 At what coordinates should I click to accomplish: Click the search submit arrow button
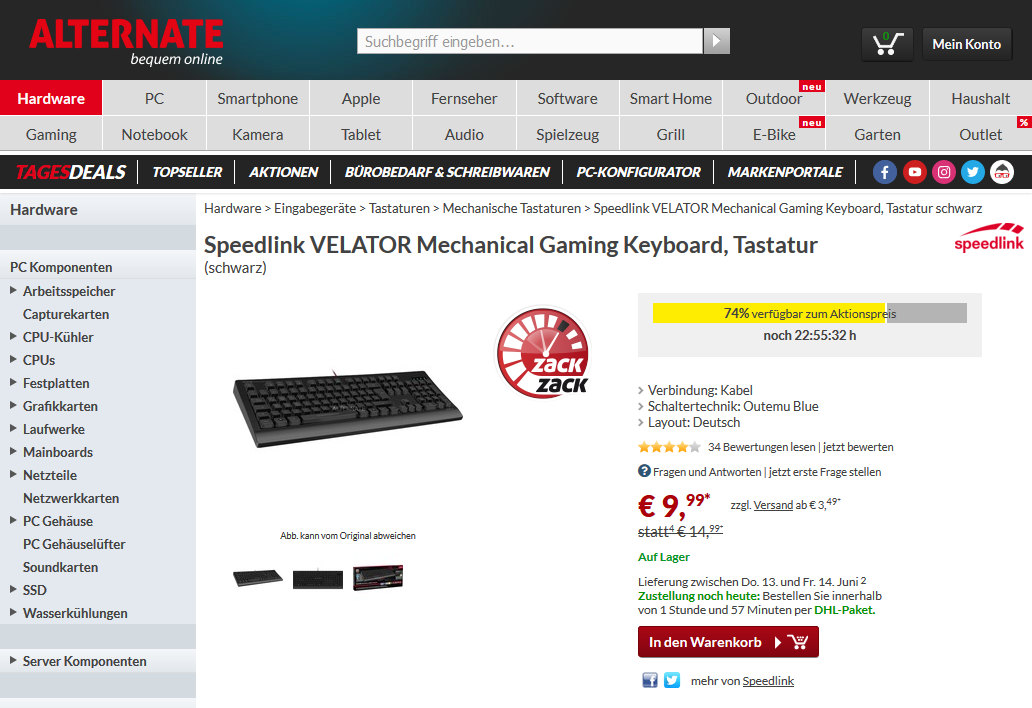point(717,41)
